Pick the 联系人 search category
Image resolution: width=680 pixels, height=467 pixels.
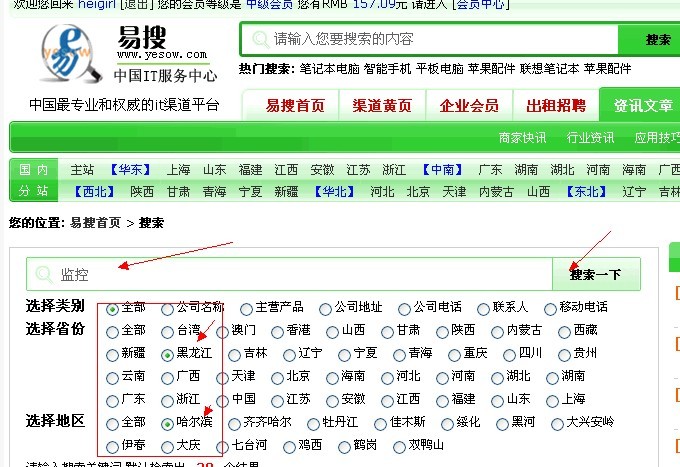tap(484, 308)
